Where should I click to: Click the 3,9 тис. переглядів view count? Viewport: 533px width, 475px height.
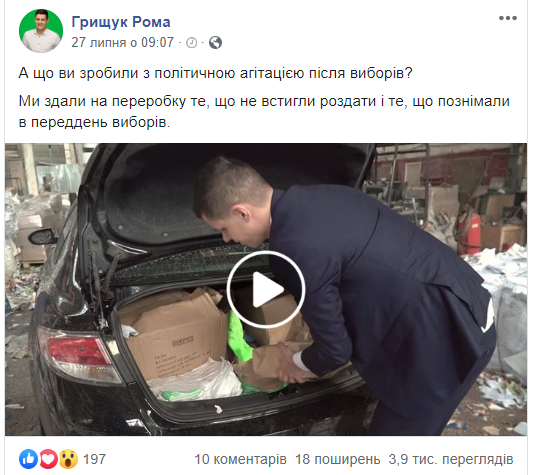[x=451, y=459]
